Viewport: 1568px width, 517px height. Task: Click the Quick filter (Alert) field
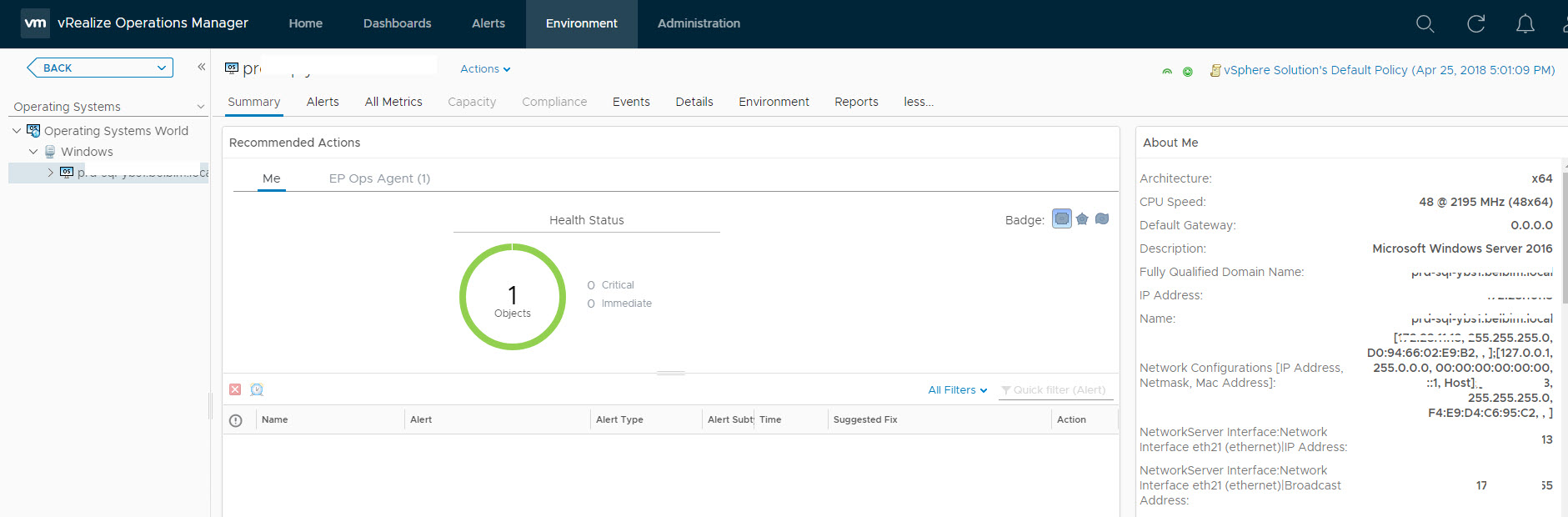click(1059, 390)
